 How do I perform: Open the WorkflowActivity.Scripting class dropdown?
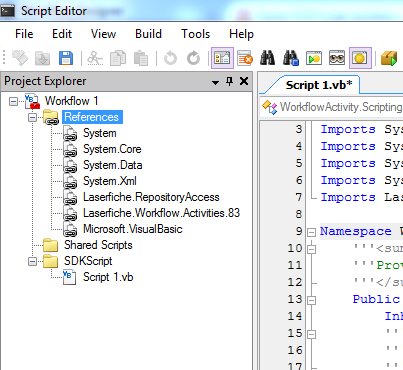(332, 107)
